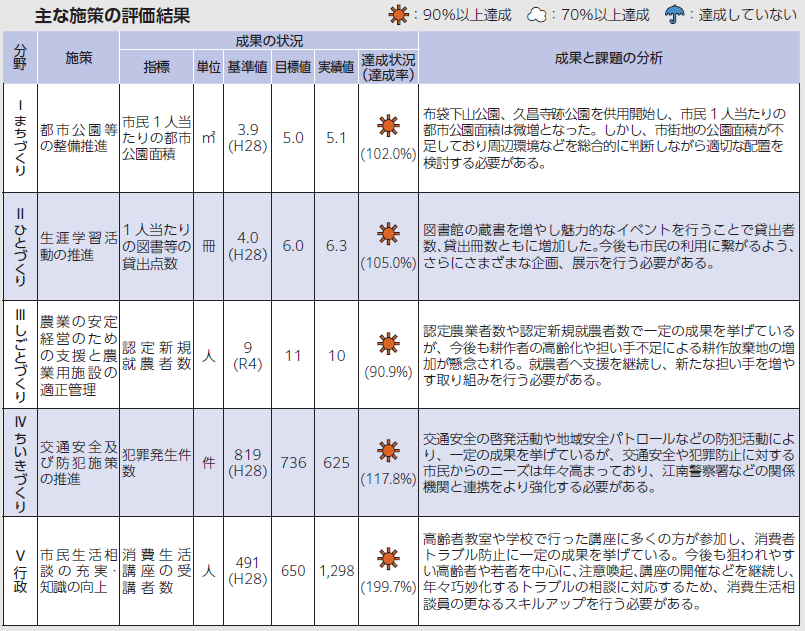Click the sun icon in the legend
Screen dimensions: 805x631
[402, 15]
